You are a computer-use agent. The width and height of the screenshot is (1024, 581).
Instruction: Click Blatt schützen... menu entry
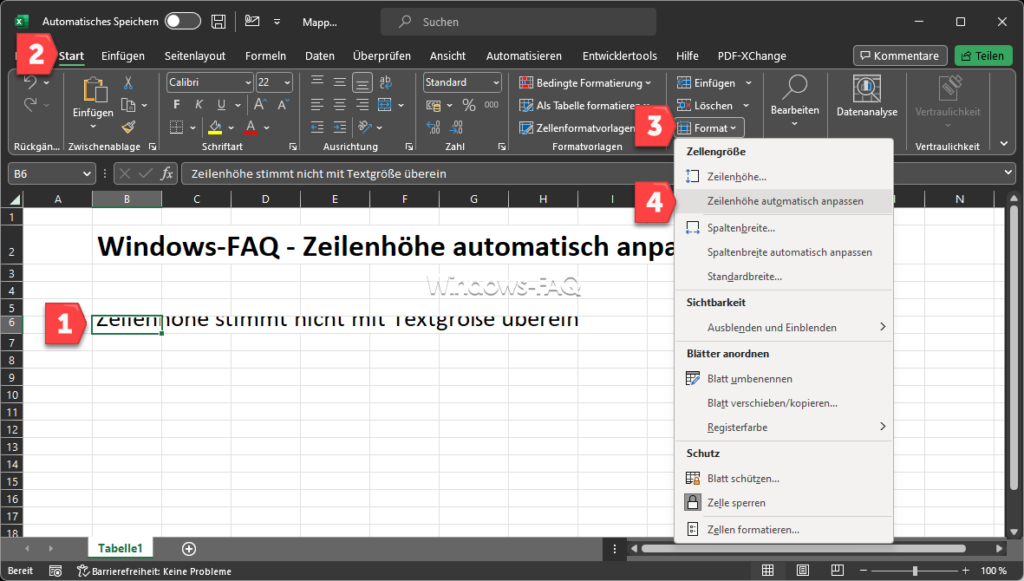coord(784,479)
